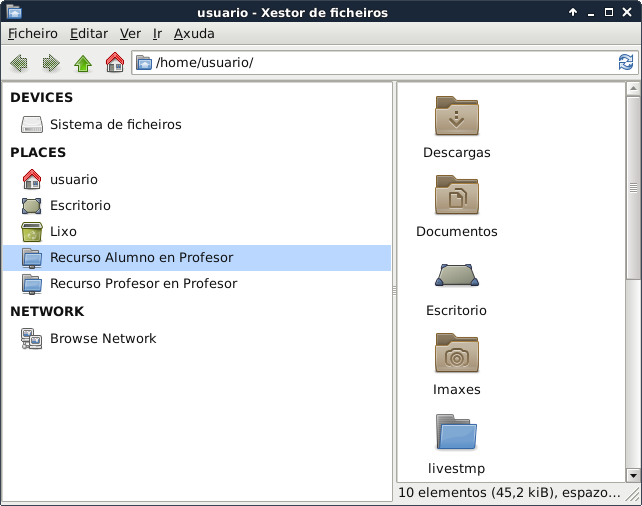Select Browse Network in sidebar

(103, 339)
